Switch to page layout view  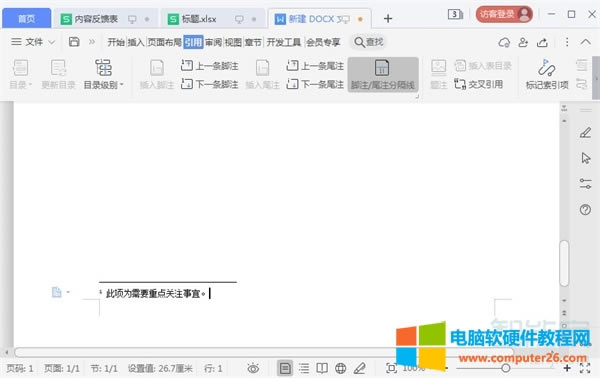(x=285, y=368)
